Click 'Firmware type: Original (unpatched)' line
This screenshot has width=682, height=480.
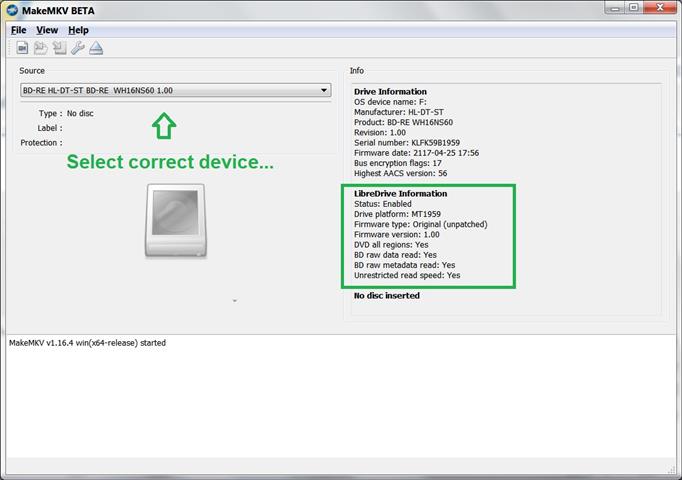pos(421,224)
